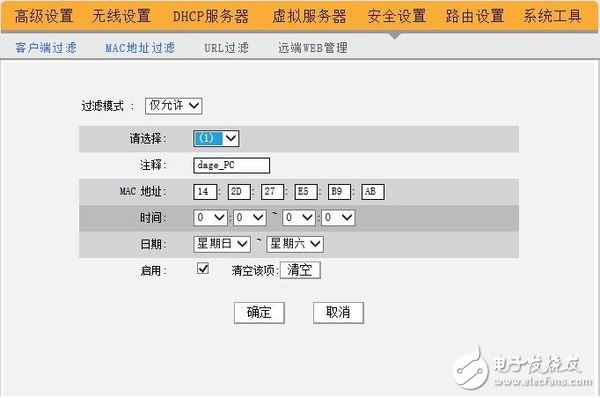This screenshot has height=398, width=600.
Task: Click the 注释 field containing dage_PC
Action: pos(232,165)
